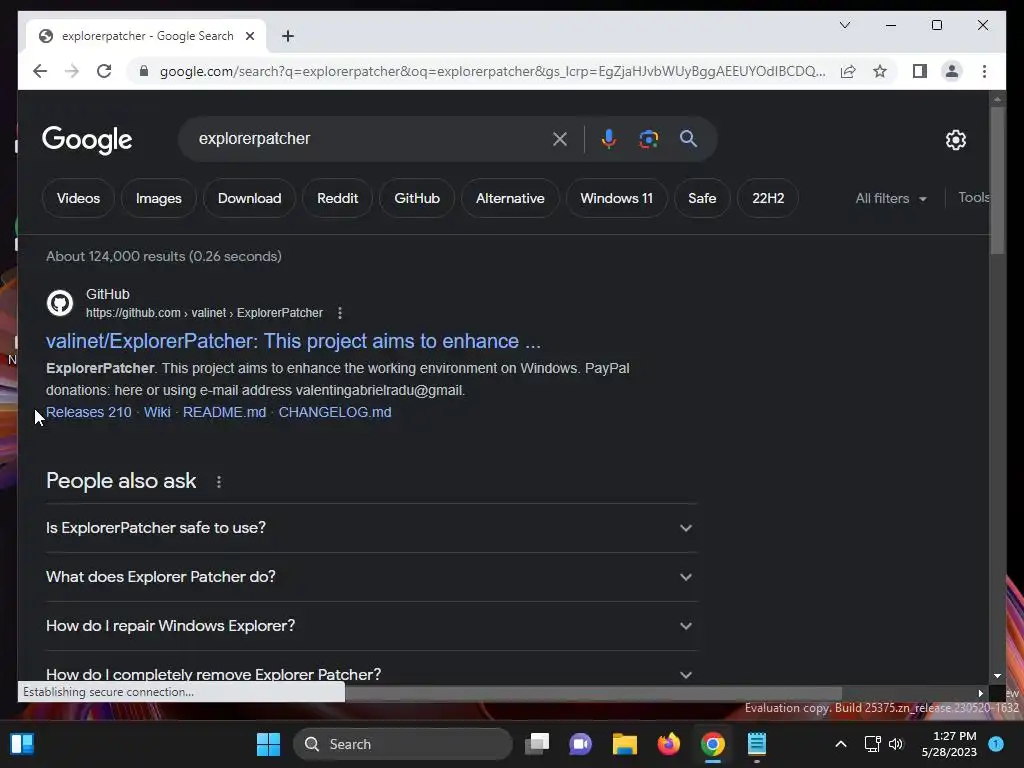This screenshot has height=768, width=1024.
Task: Open valinet/ExplorerPatcher result title
Action: [x=293, y=341]
